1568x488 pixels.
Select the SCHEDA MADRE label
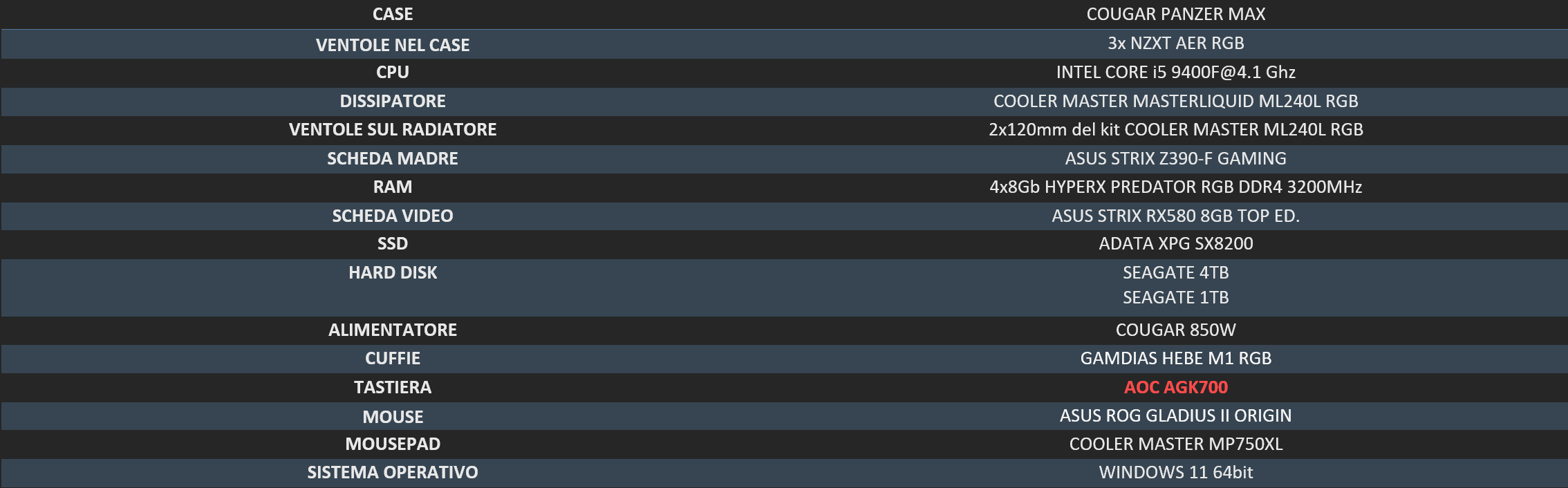point(393,158)
